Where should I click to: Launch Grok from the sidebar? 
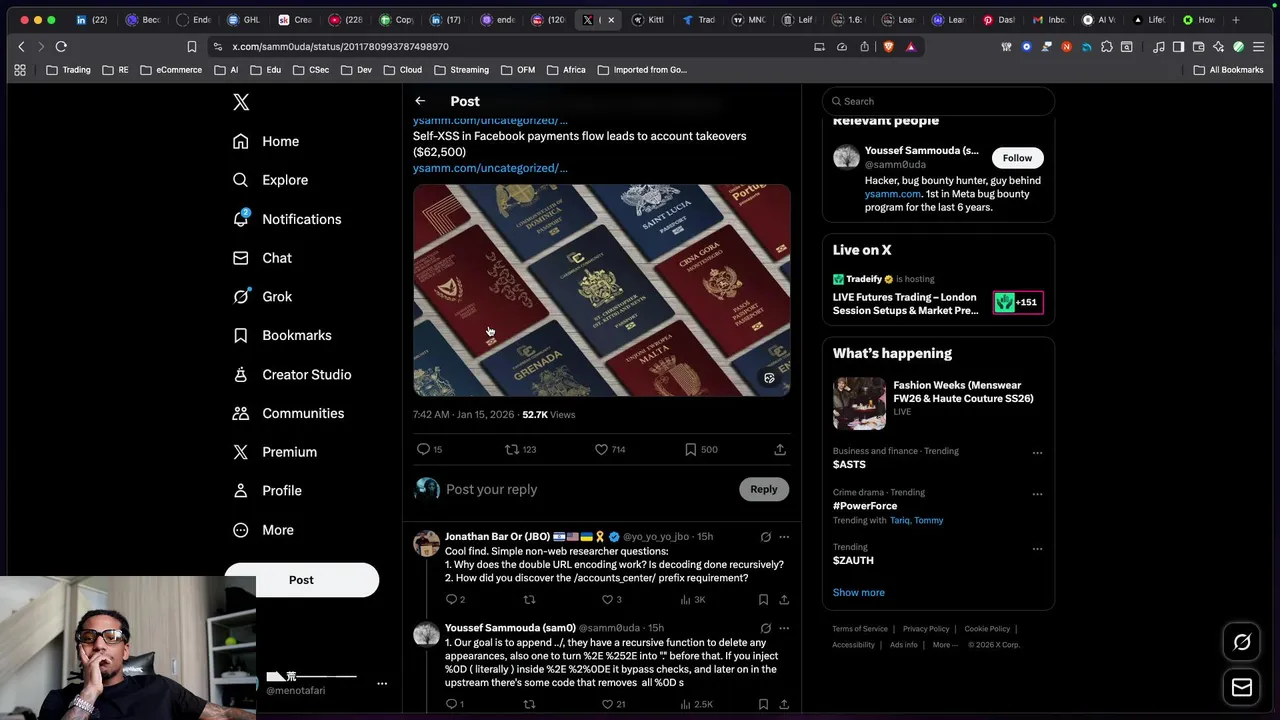click(262, 296)
